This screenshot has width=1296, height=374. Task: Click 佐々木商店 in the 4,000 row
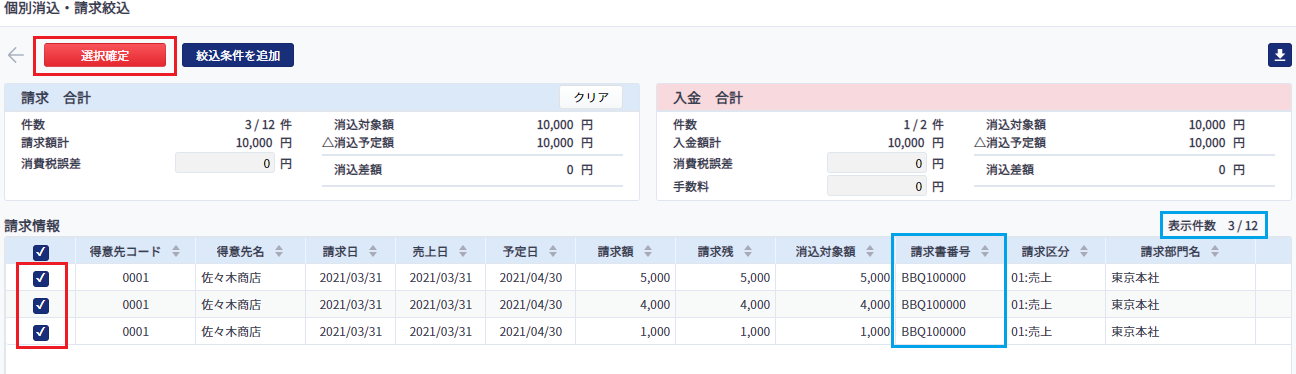coord(231,304)
